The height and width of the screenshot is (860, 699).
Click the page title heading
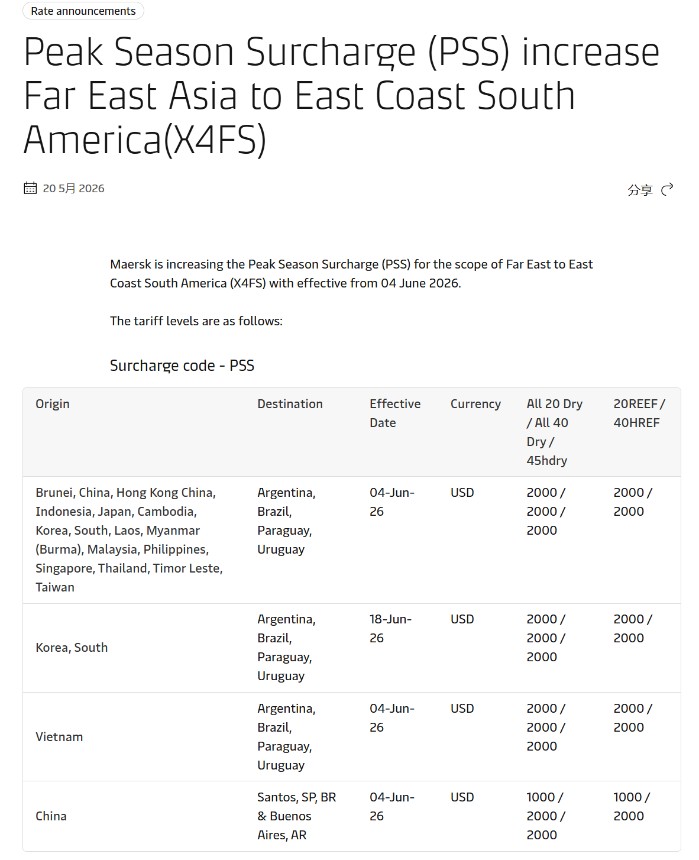click(341, 95)
